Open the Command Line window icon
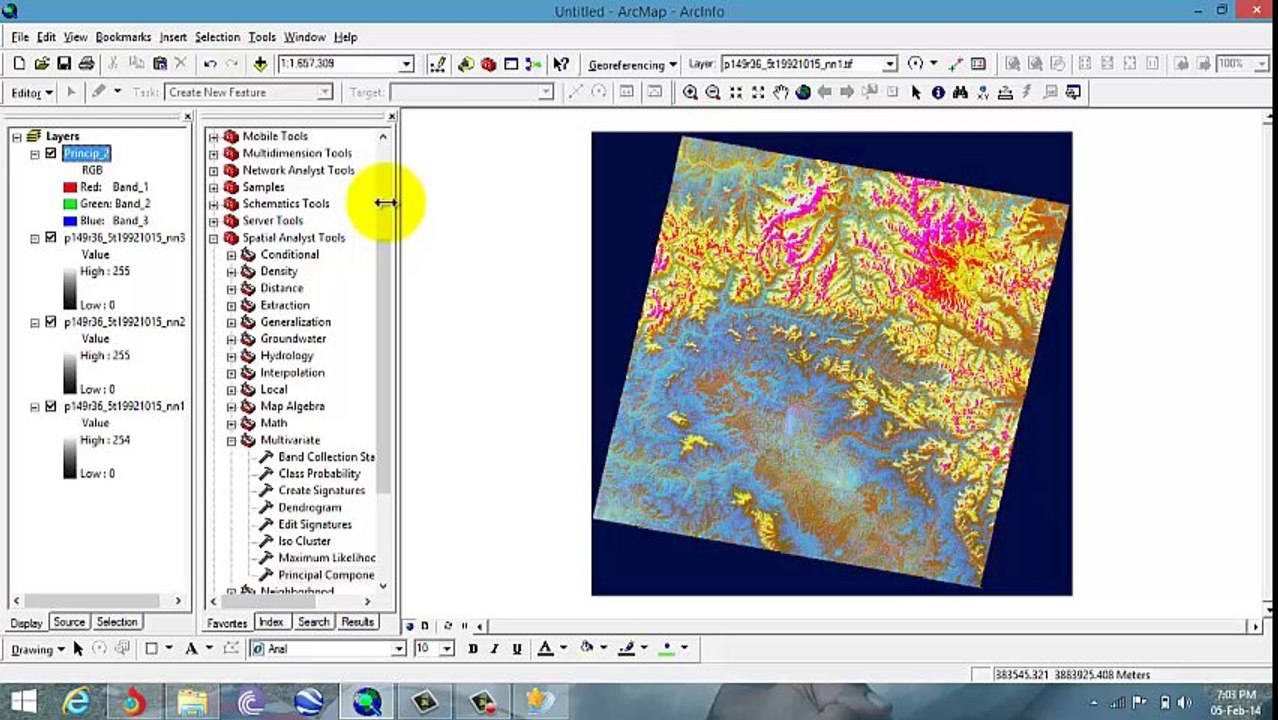 pos(511,64)
